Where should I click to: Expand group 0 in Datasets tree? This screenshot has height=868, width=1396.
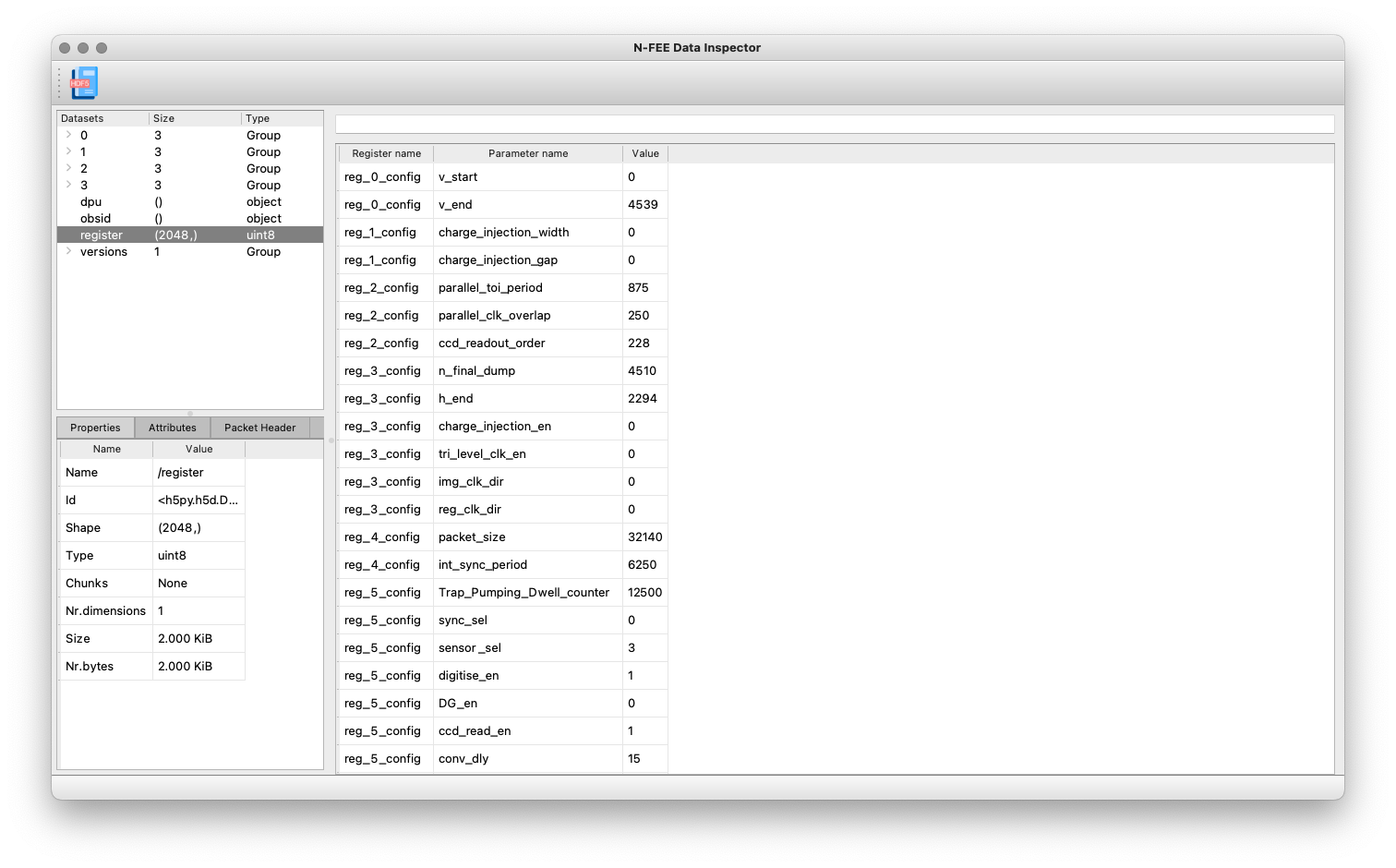(x=68, y=135)
